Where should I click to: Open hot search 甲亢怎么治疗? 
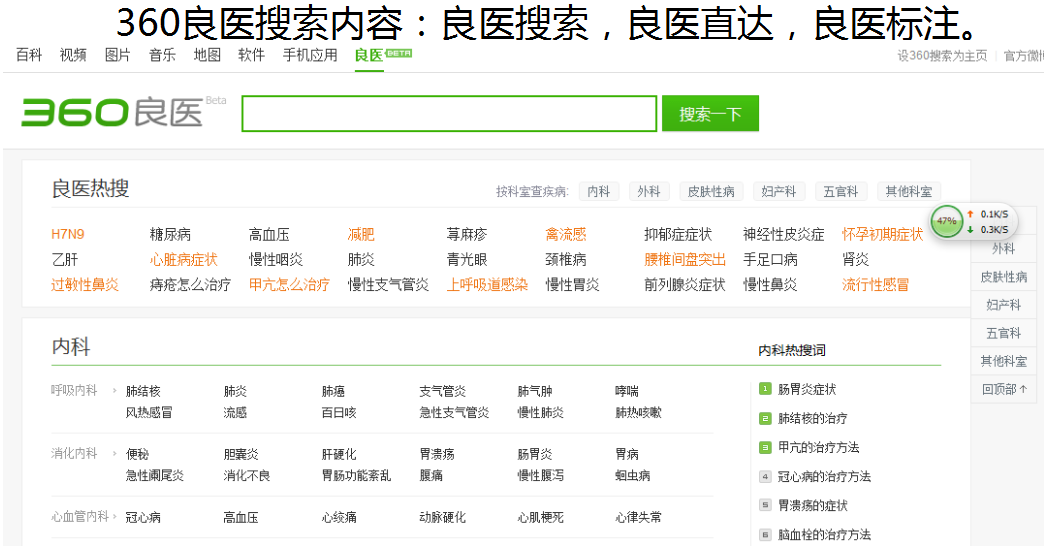[x=289, y=285]
